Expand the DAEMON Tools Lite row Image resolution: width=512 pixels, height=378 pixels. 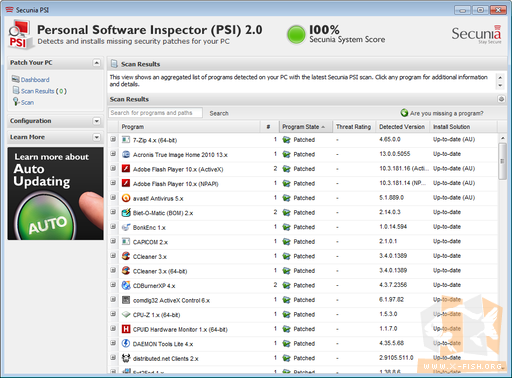pos(113,343)
